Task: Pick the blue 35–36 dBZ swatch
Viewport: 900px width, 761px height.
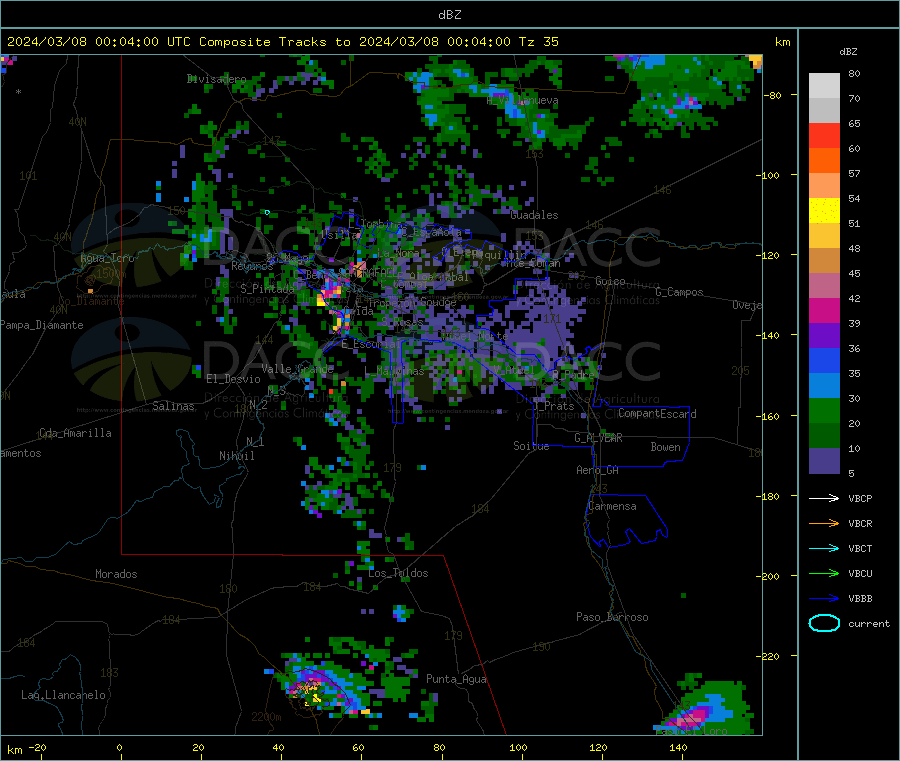Action: tap(824, 361)
